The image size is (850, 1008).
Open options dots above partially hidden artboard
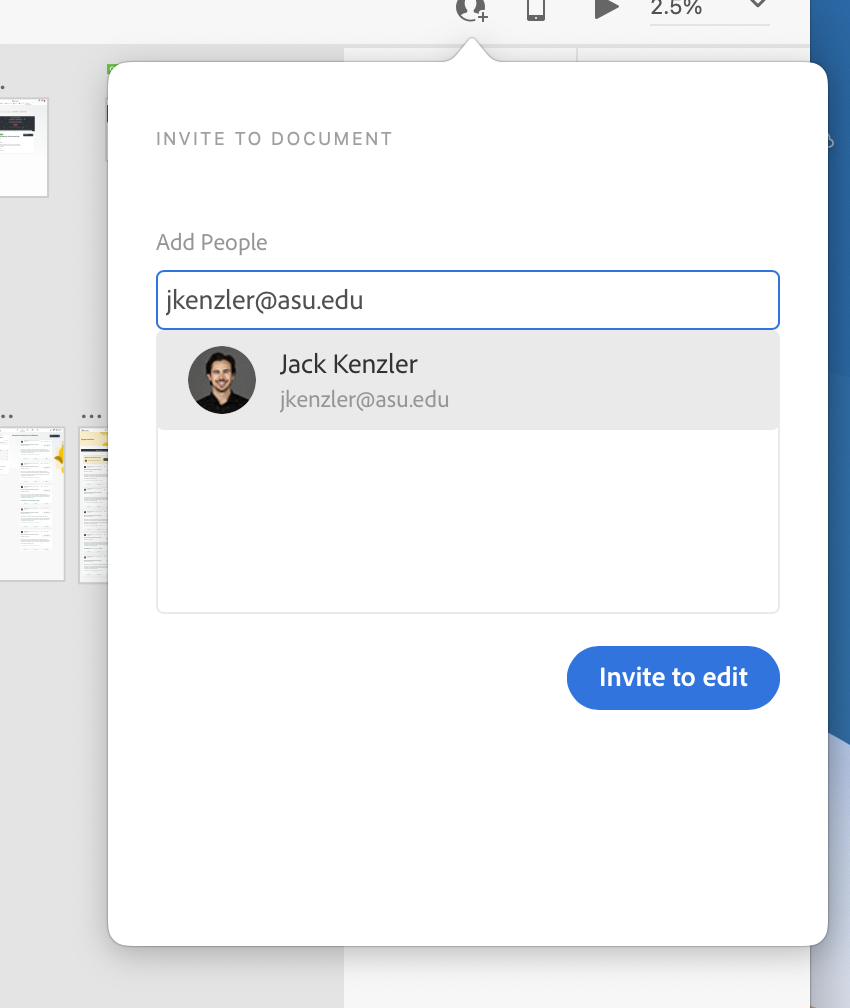[x=91, y=417]
